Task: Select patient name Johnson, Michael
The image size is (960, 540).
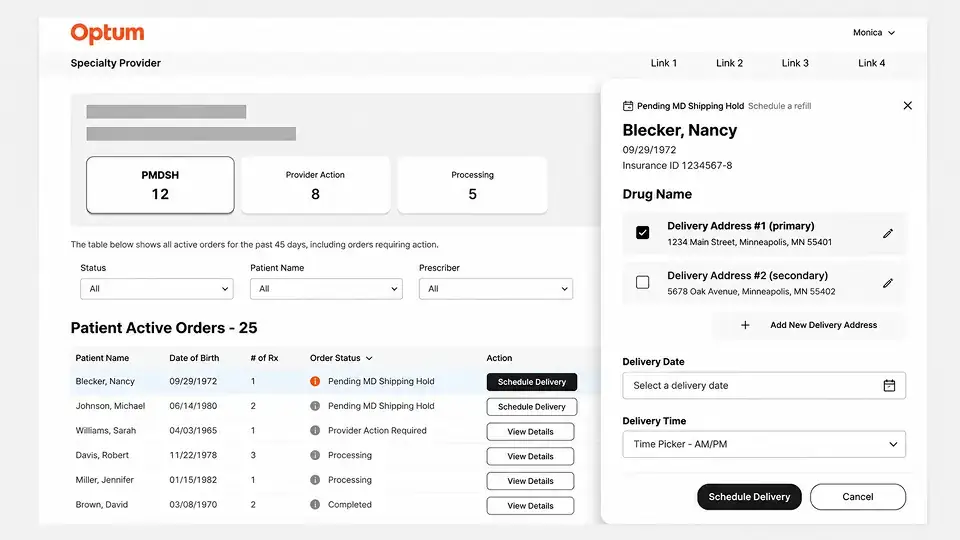Action: point(110,406)
